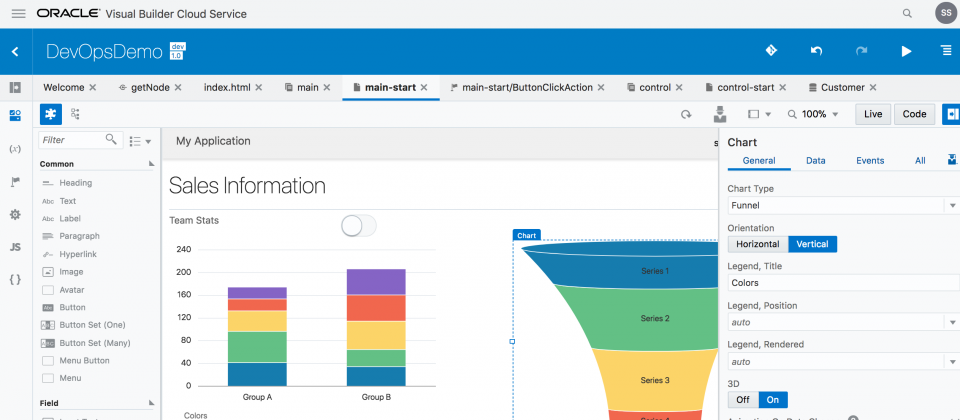Reload the page designer canvas

pyautogui.click(x=686, y=114)
